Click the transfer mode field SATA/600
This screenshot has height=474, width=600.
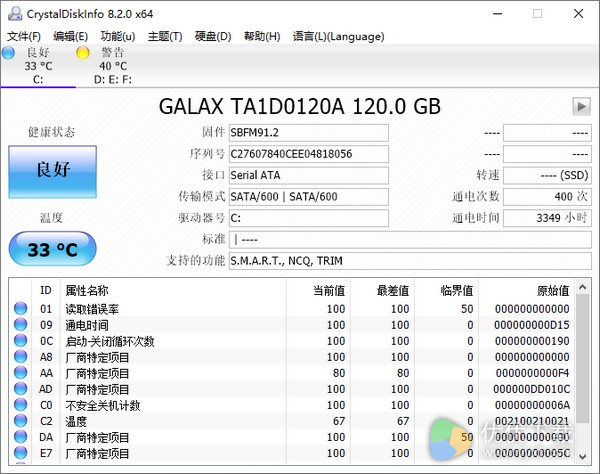(308, 197)
